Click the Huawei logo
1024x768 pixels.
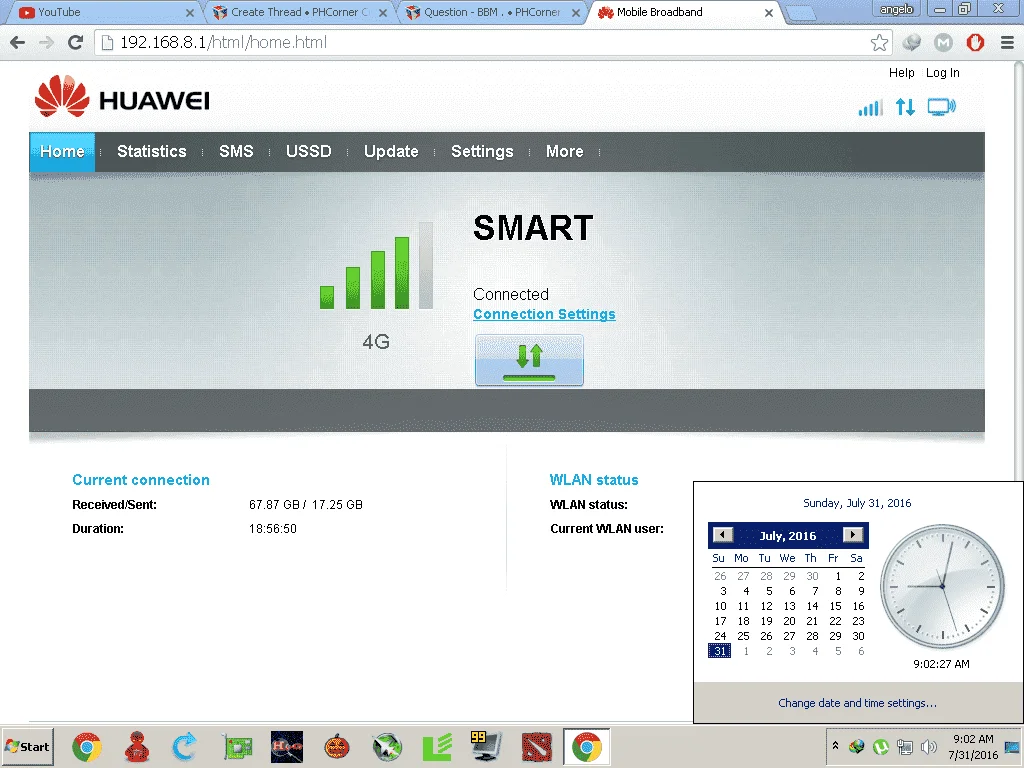pos(122,97)
